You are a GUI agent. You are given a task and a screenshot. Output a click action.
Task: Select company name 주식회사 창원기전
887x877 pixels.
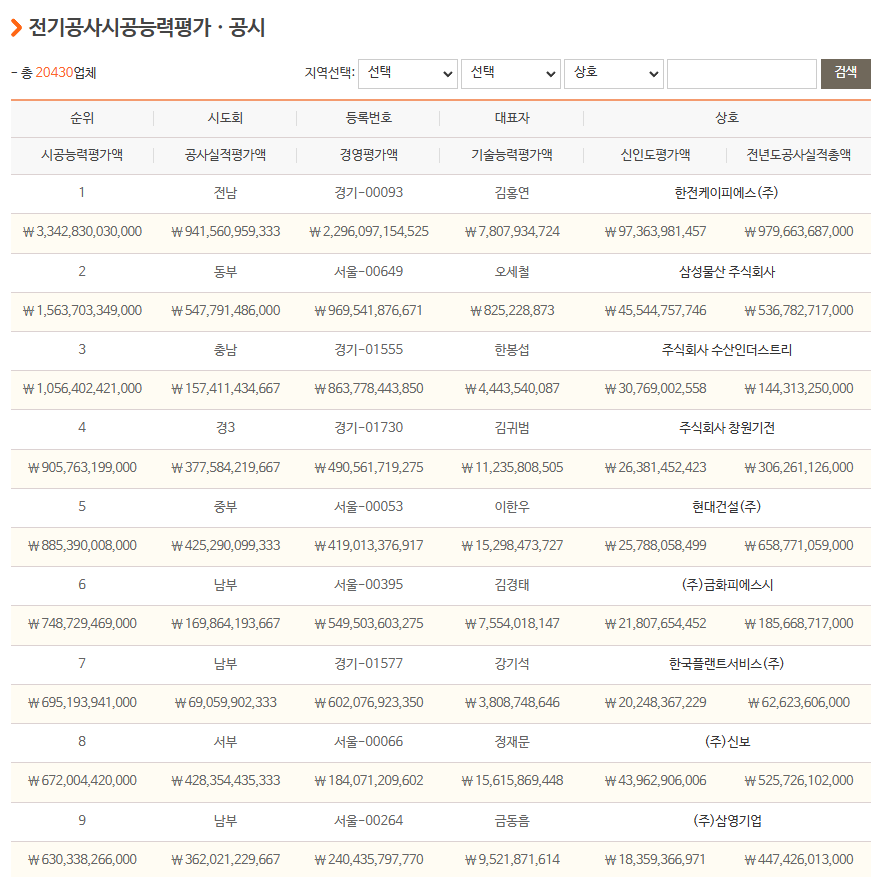point(726,428)
